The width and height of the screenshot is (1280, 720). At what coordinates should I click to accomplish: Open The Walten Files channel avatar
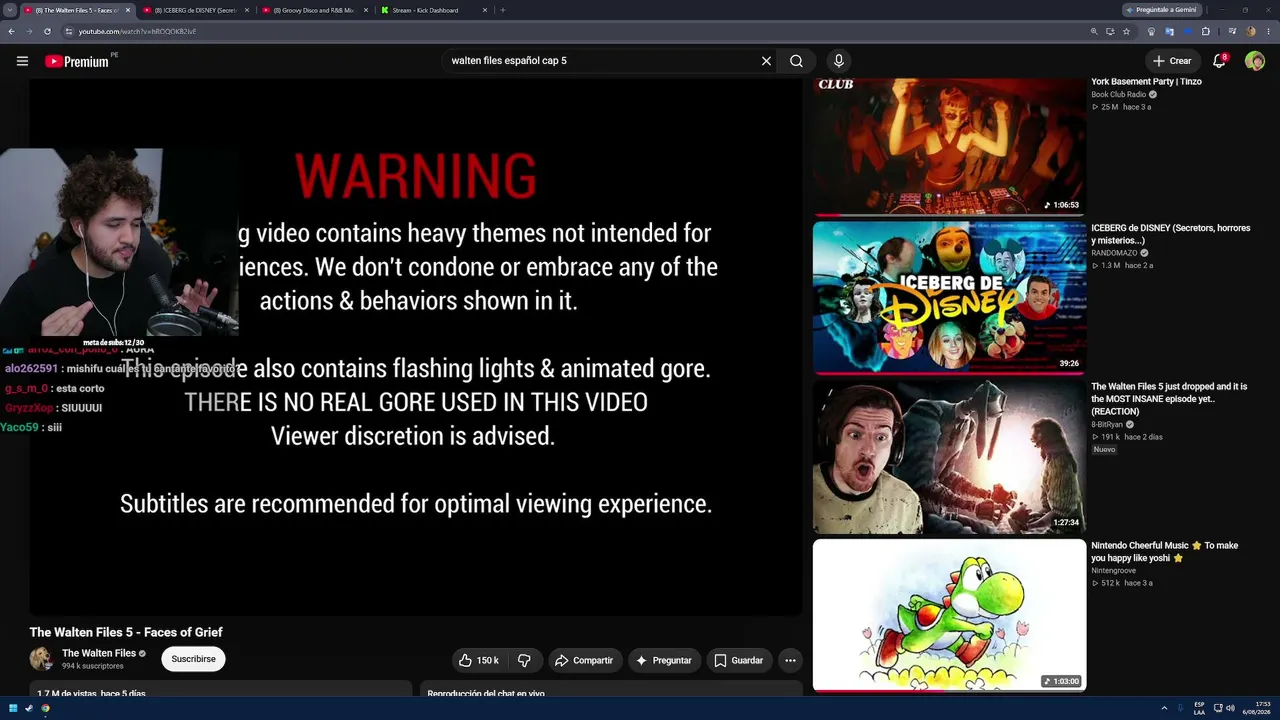(41, 658)
